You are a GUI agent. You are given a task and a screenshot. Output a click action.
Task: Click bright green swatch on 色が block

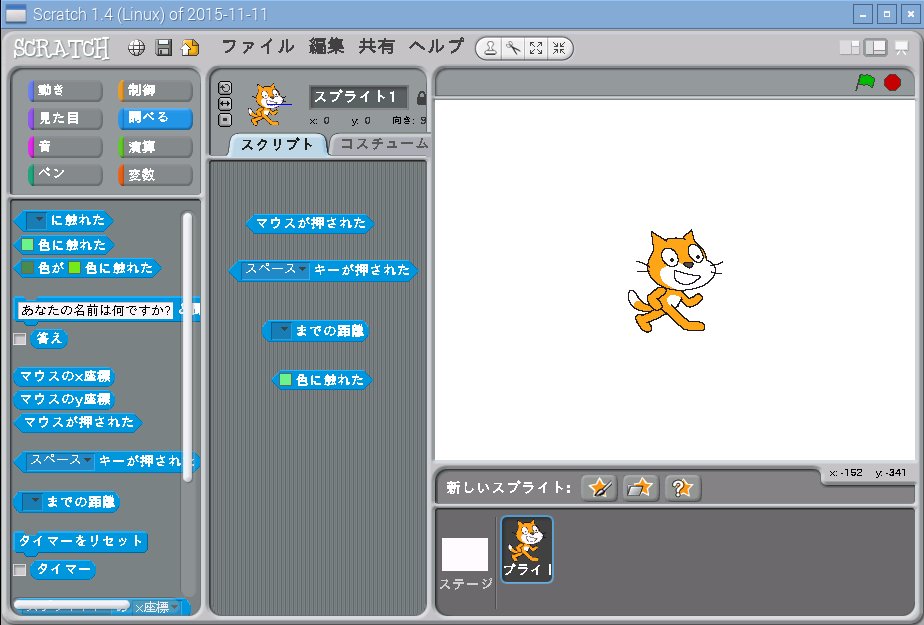tap(74, 268)
